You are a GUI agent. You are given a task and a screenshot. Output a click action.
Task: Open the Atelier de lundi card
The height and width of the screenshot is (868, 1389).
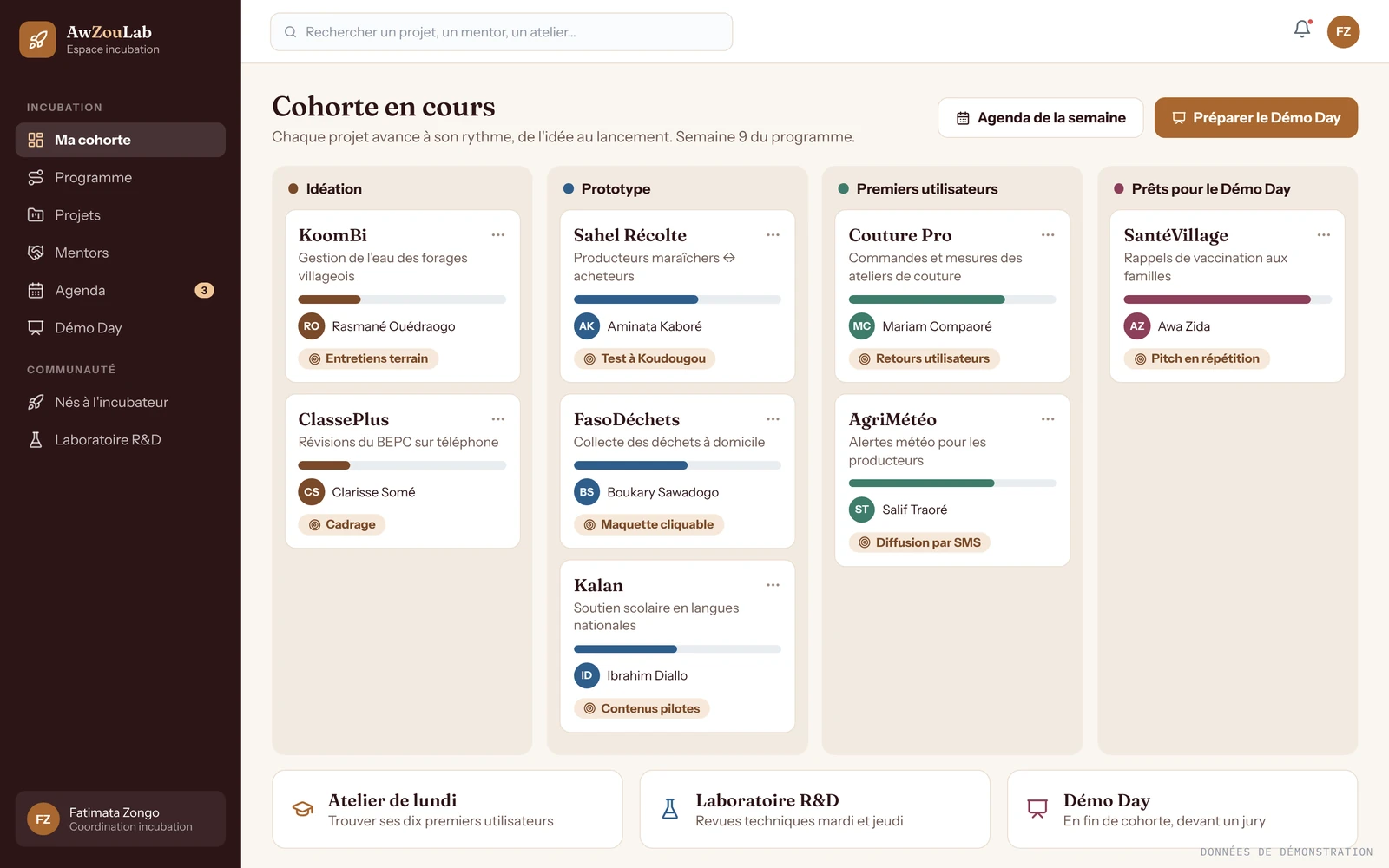pyautogui.click(x=447, y=809)
